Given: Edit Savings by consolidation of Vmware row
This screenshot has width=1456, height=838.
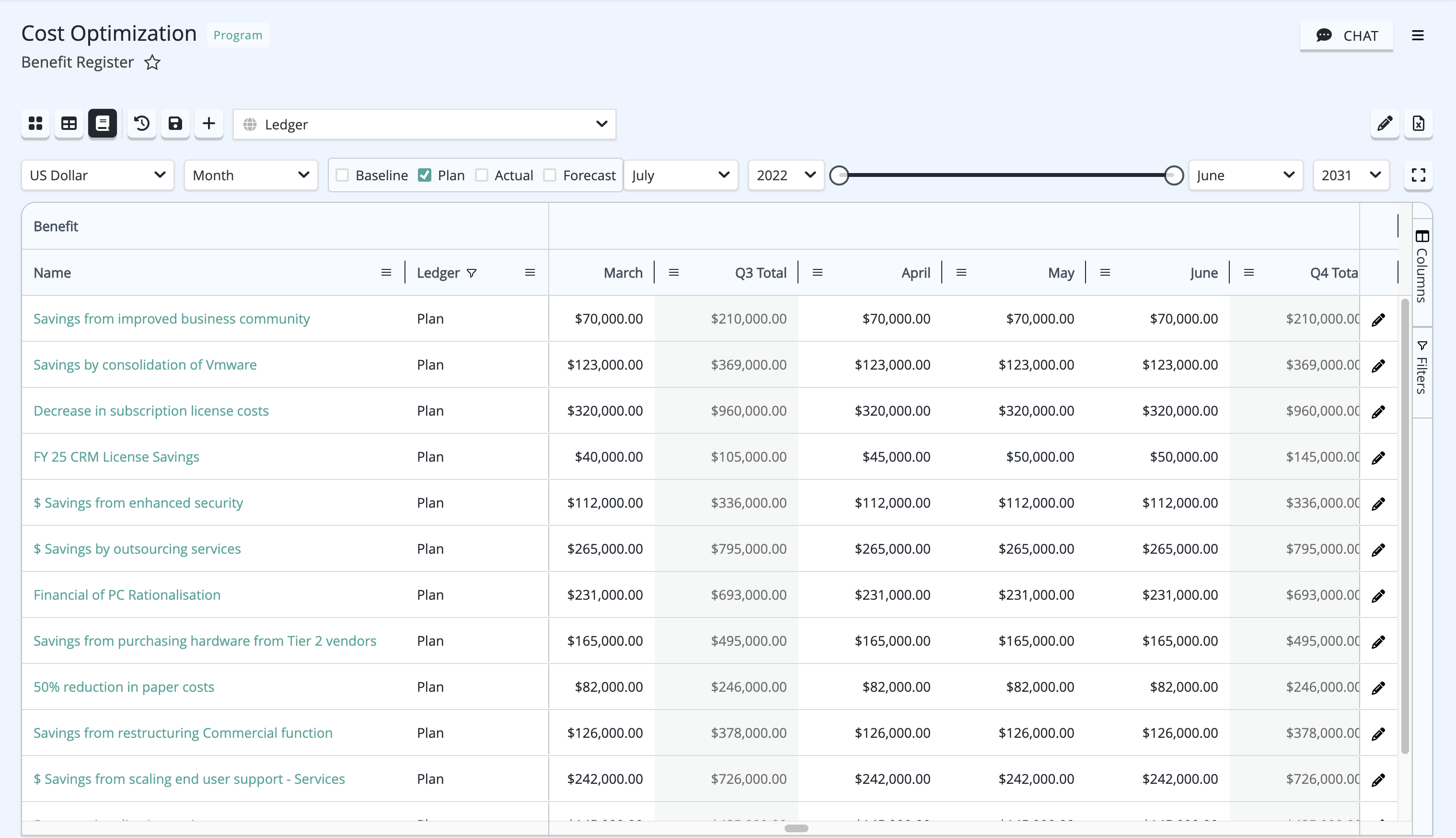Looking at the screenshot, I should pos(1378,365).
